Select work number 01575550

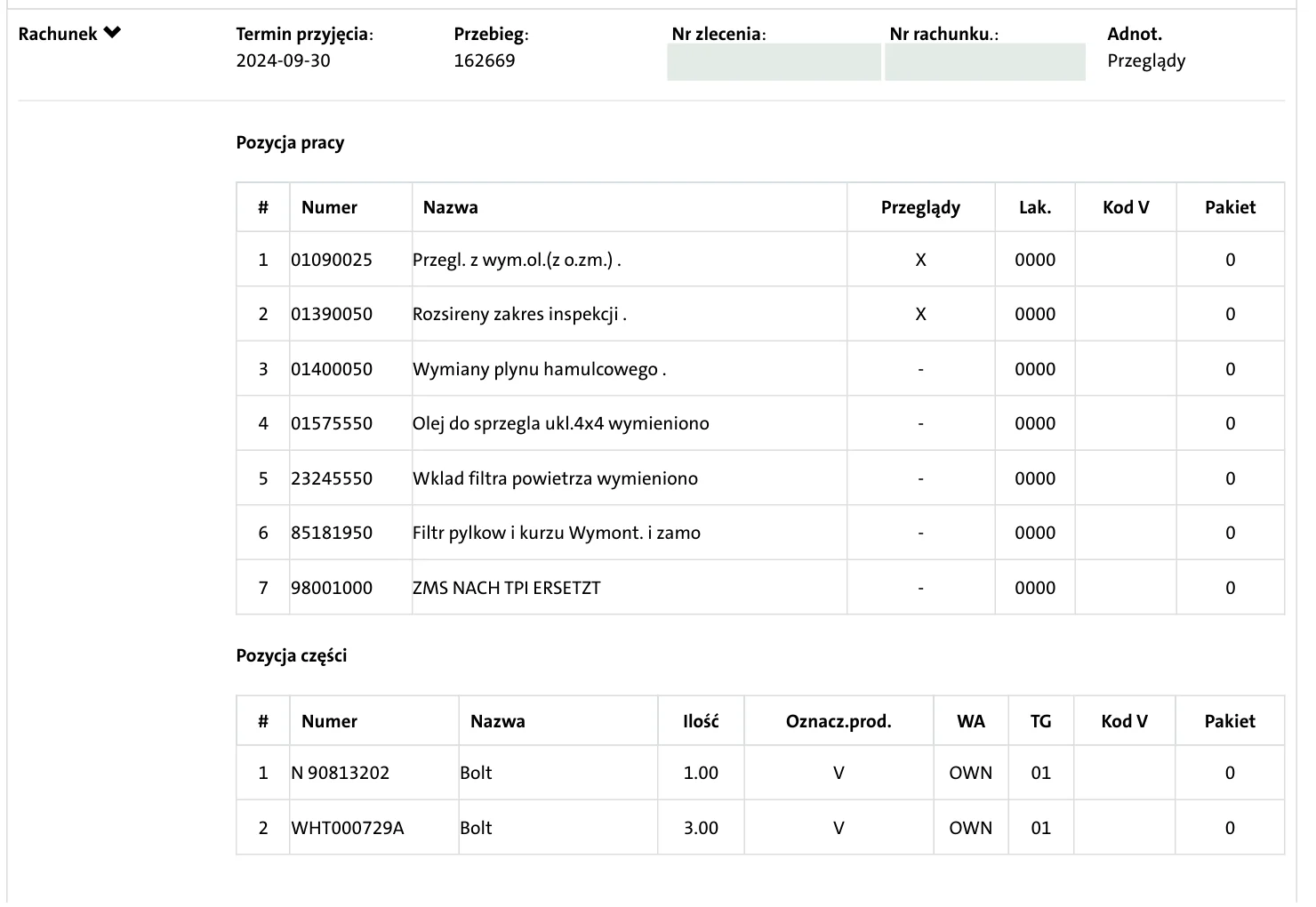(332, 423)
